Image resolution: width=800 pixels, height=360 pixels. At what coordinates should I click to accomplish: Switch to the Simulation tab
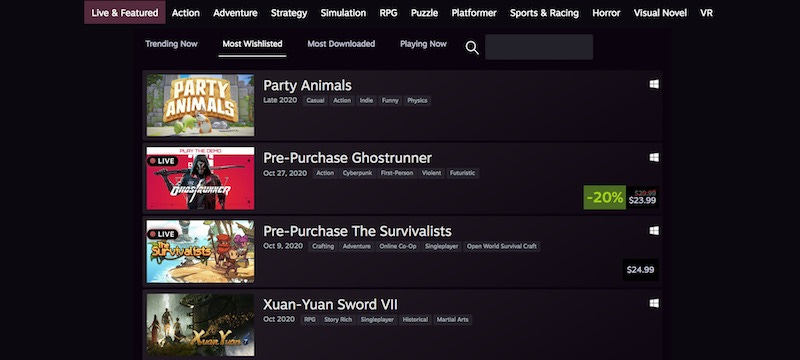pyautogui.click(x=343, y=13)
